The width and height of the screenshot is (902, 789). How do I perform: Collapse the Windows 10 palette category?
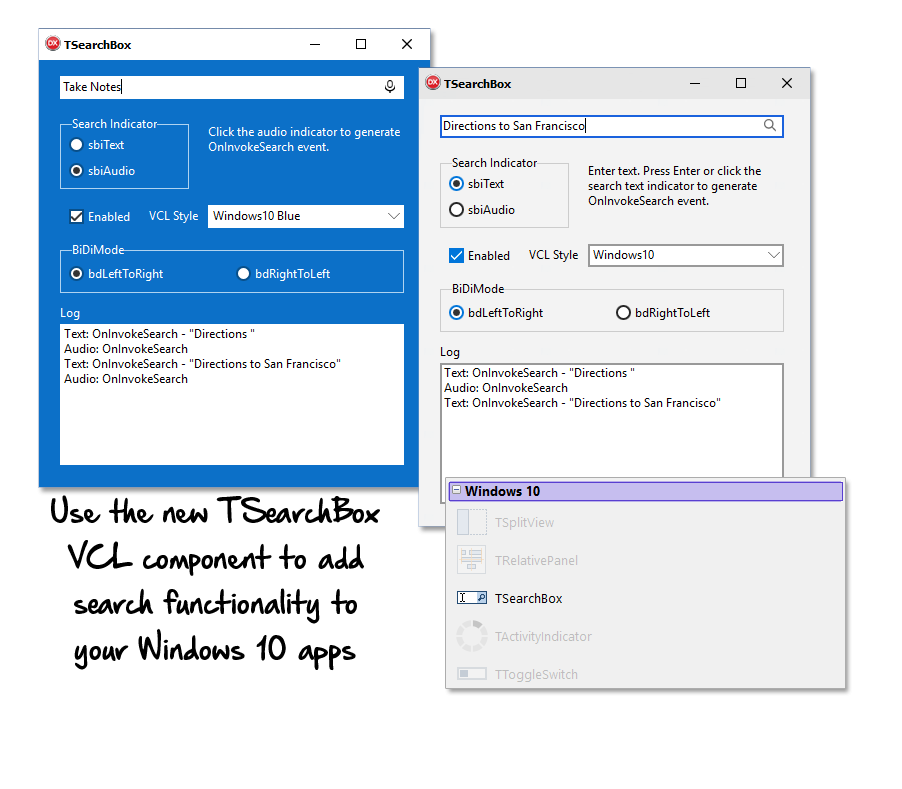coord(456,490)
